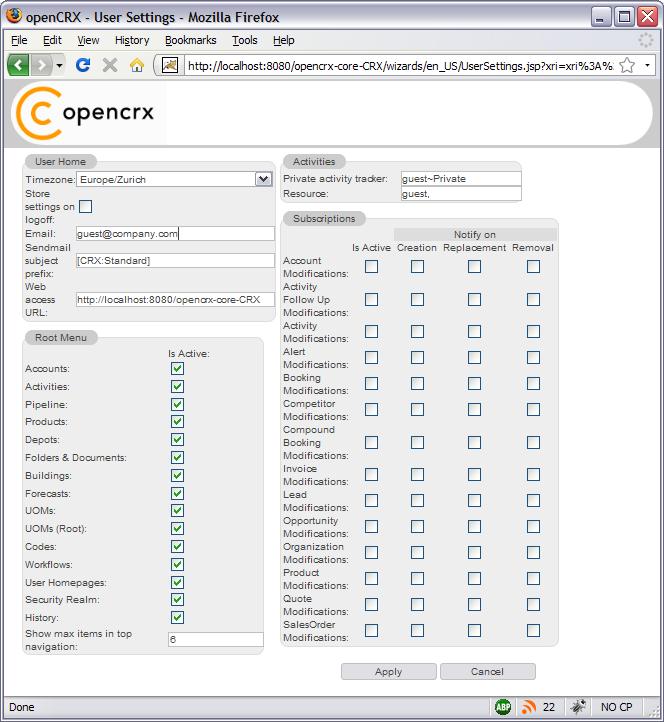Check Activity Follow Up Modifications Creation checkbox

pyautogui.click(x=417, y=299)
